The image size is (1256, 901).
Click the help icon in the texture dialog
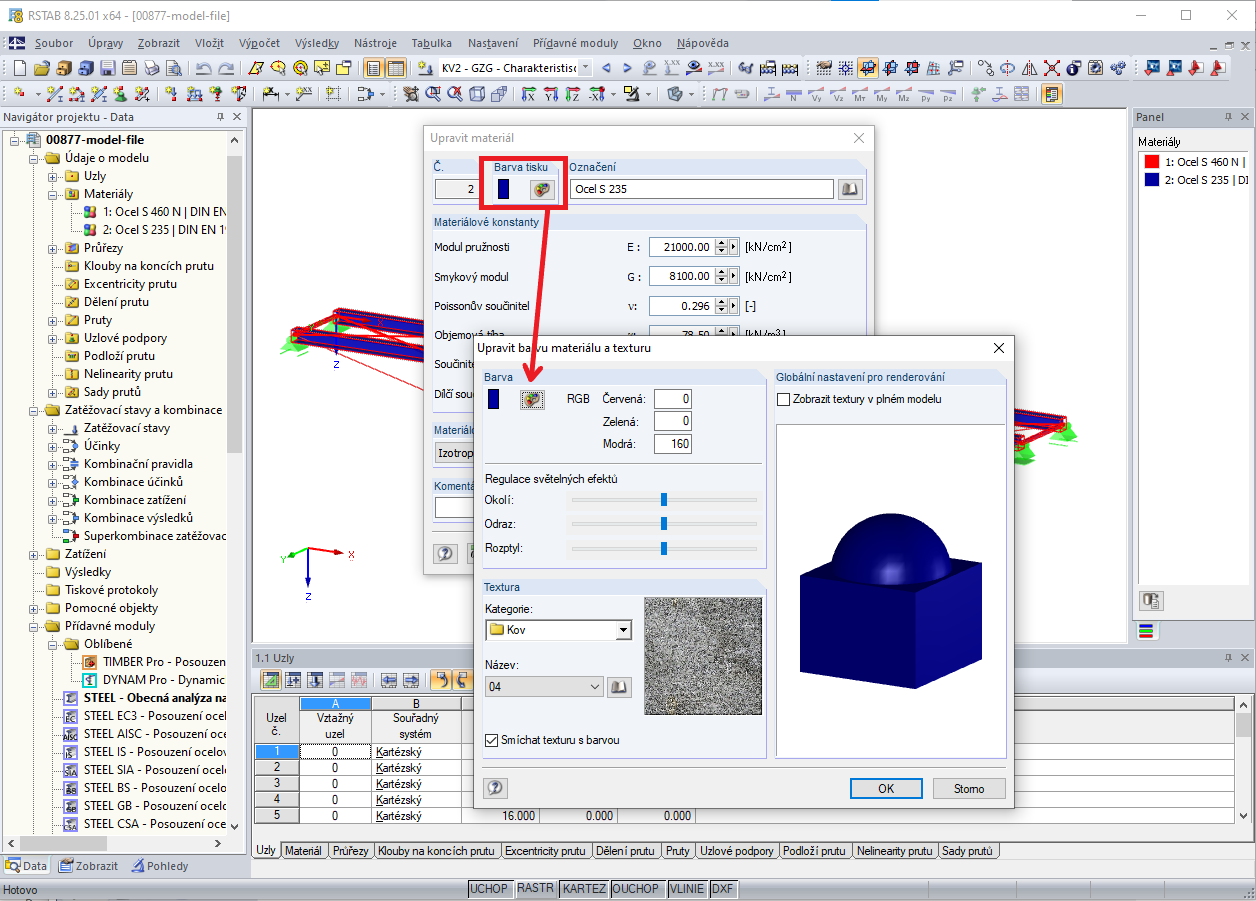tap(495, 788)
